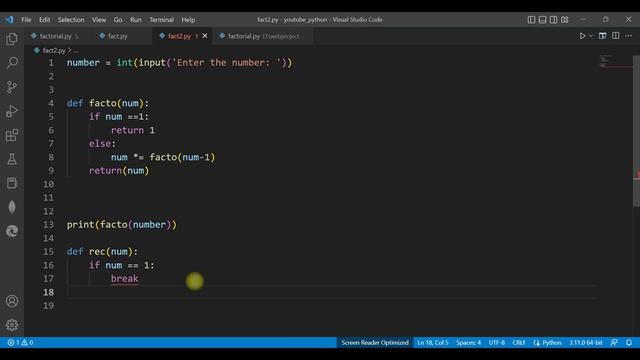Image resolution: width=640 pixels, height=360 pixels.
Task: Open the Run and Debug view
Action: pyautogui.click(x=12, y=111)
